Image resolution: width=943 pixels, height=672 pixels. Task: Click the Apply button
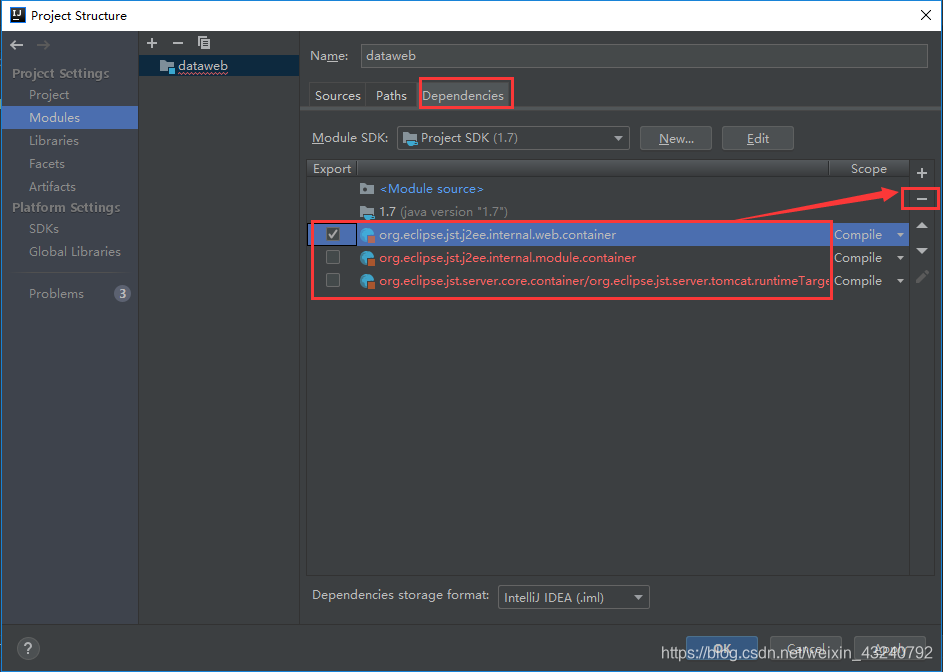889,649
